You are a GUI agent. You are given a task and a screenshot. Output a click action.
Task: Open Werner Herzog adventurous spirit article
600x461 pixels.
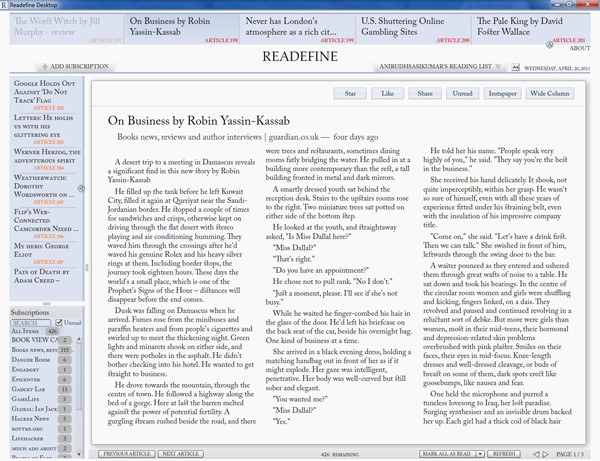point(46,159)
